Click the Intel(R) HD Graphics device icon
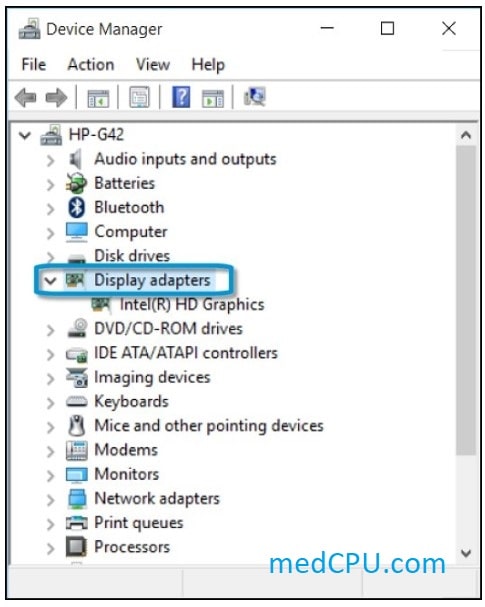The width and height of the screenshot is (485, 607). [x=101, y=304]
